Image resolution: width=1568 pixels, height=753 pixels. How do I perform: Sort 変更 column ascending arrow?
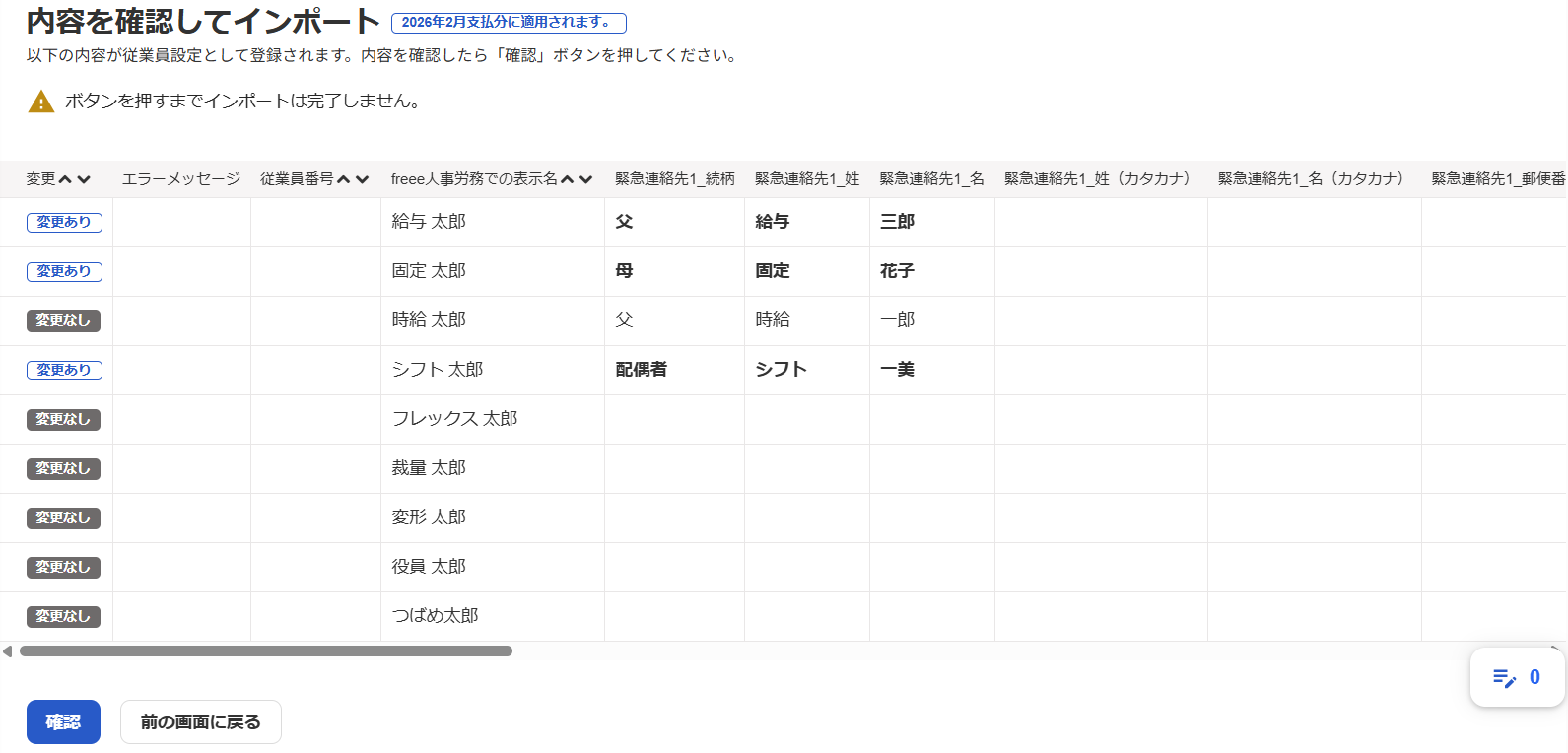click(66, 179)
